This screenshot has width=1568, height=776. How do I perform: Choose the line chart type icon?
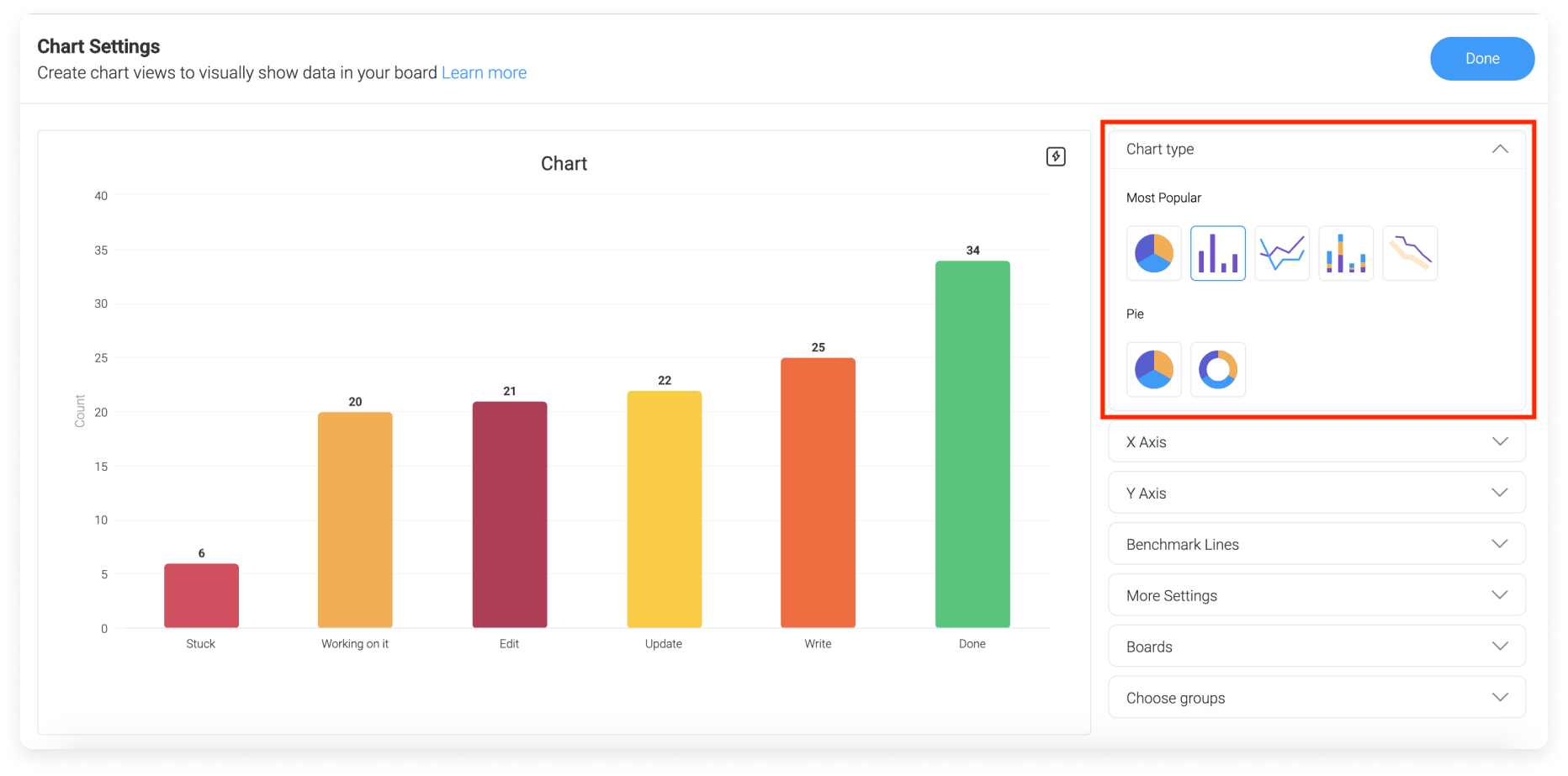tap(1281, 253)
